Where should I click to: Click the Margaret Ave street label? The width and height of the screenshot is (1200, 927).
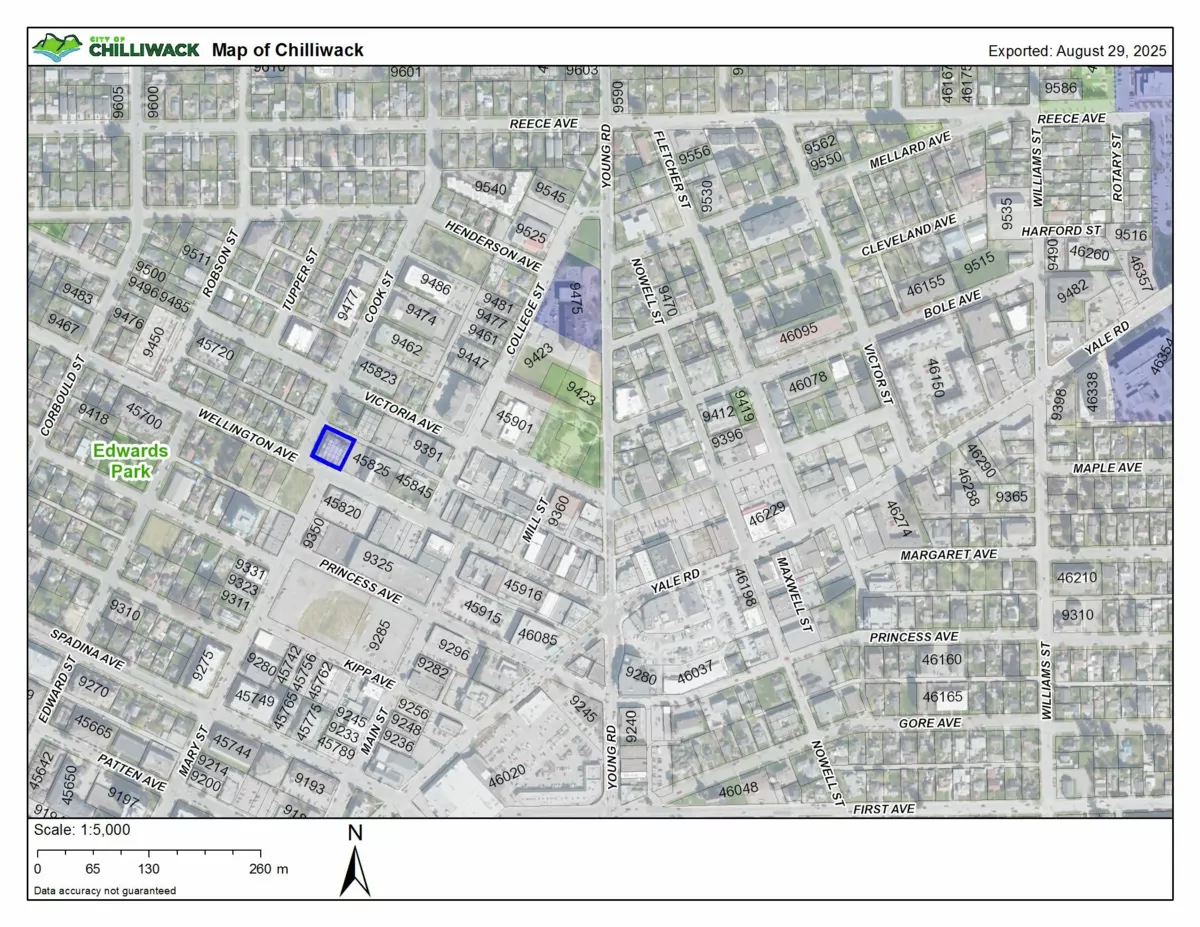click(x=948, y=554)
